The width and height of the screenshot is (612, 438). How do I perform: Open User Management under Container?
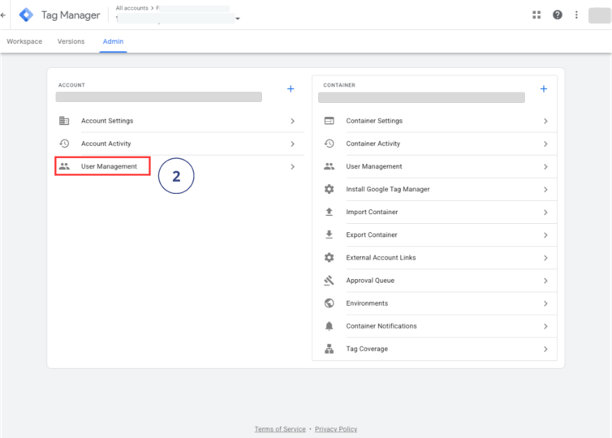coord(374,166)
